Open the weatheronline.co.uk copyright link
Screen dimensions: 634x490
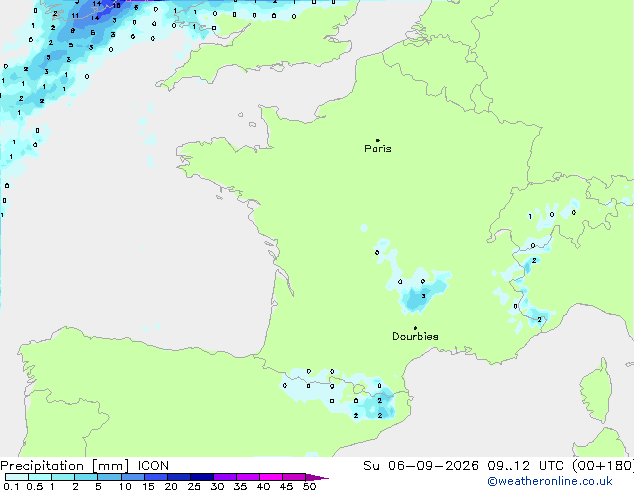coord(549,481)
